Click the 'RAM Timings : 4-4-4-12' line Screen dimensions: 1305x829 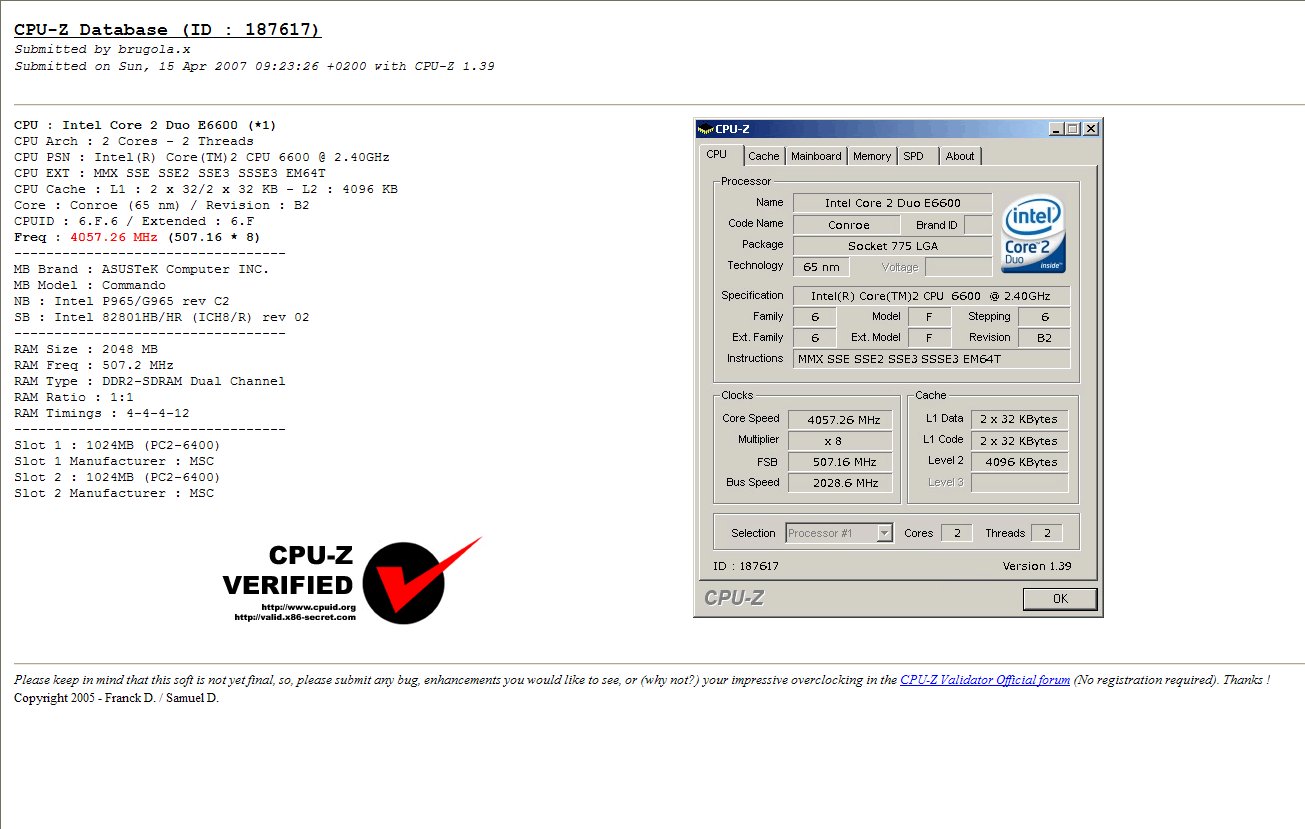pos(102,413)
